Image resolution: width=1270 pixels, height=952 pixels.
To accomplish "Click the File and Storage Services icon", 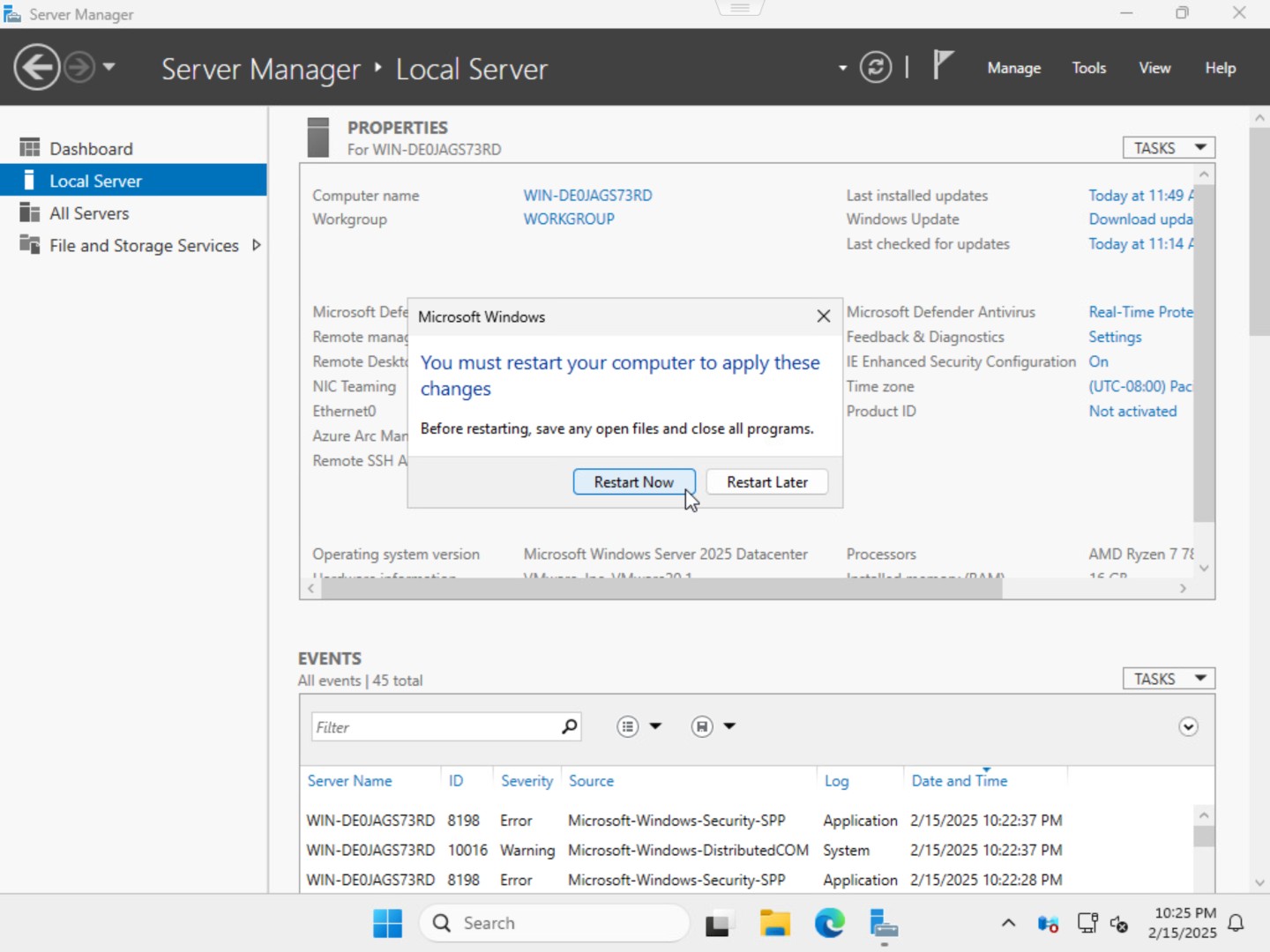I will (30, 244).
